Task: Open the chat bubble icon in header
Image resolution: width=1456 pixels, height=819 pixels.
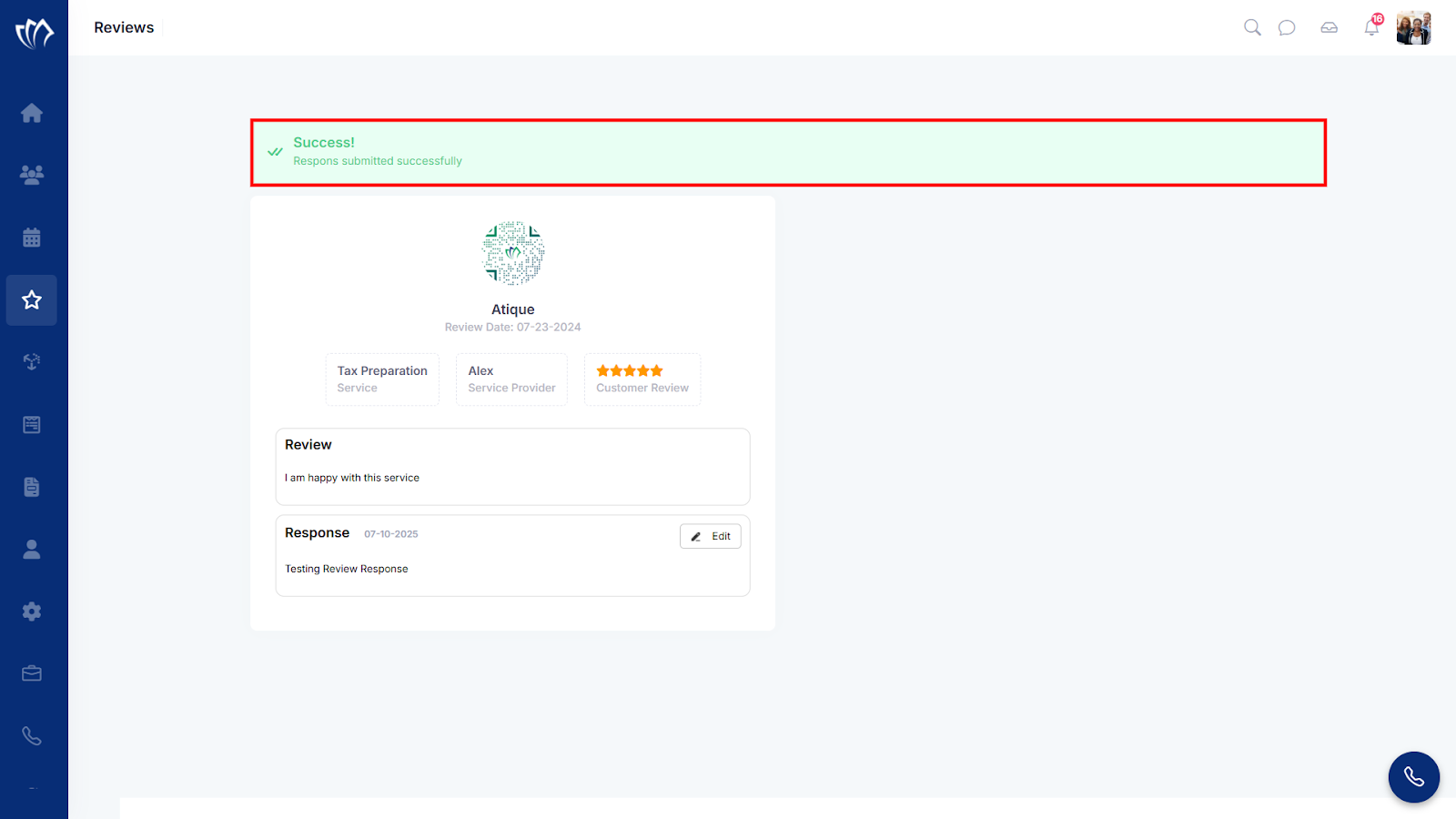Action: [1287, 27]
